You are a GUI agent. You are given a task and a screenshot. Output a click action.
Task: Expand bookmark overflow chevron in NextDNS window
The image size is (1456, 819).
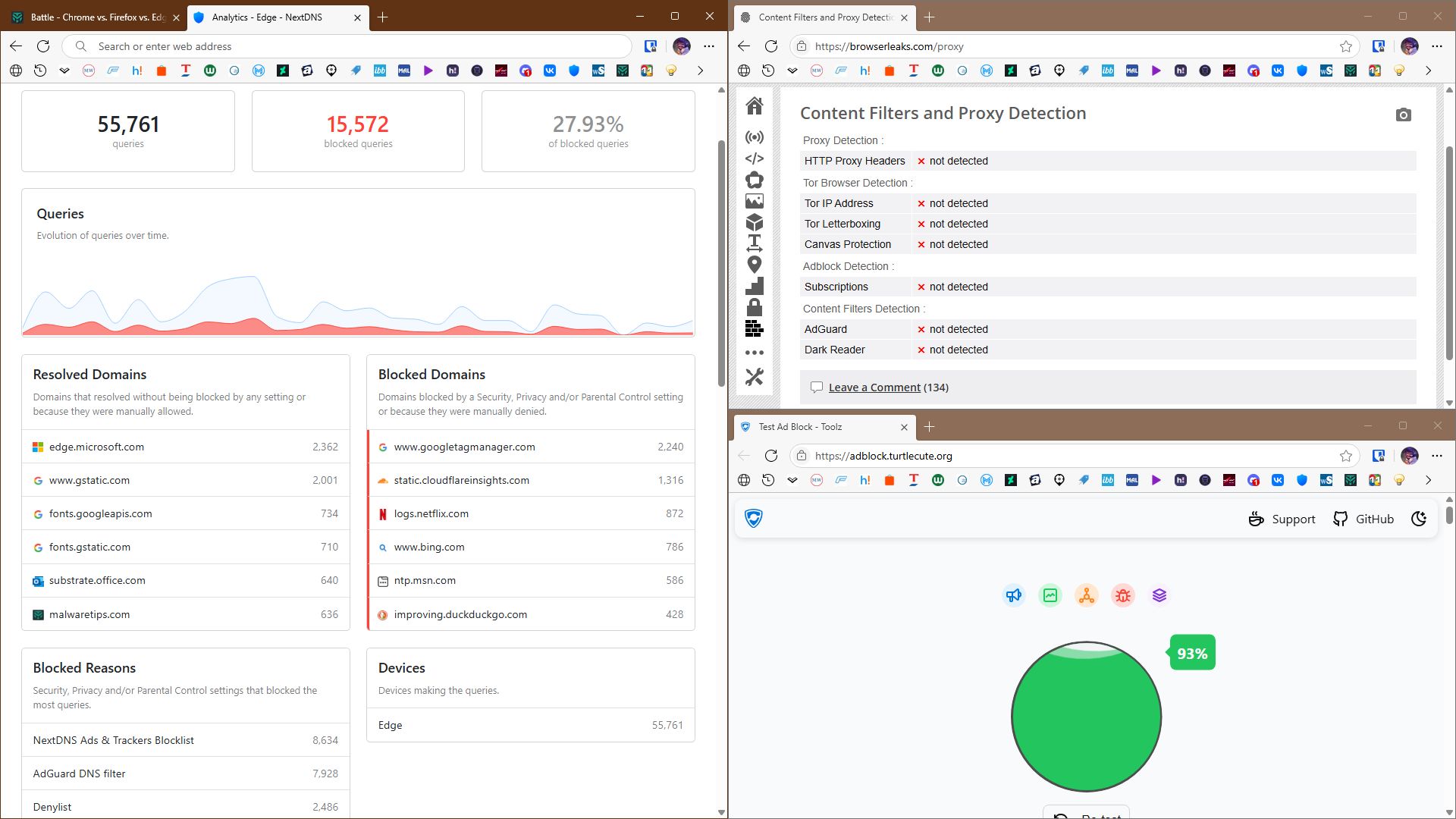click(x=700, y=71)
